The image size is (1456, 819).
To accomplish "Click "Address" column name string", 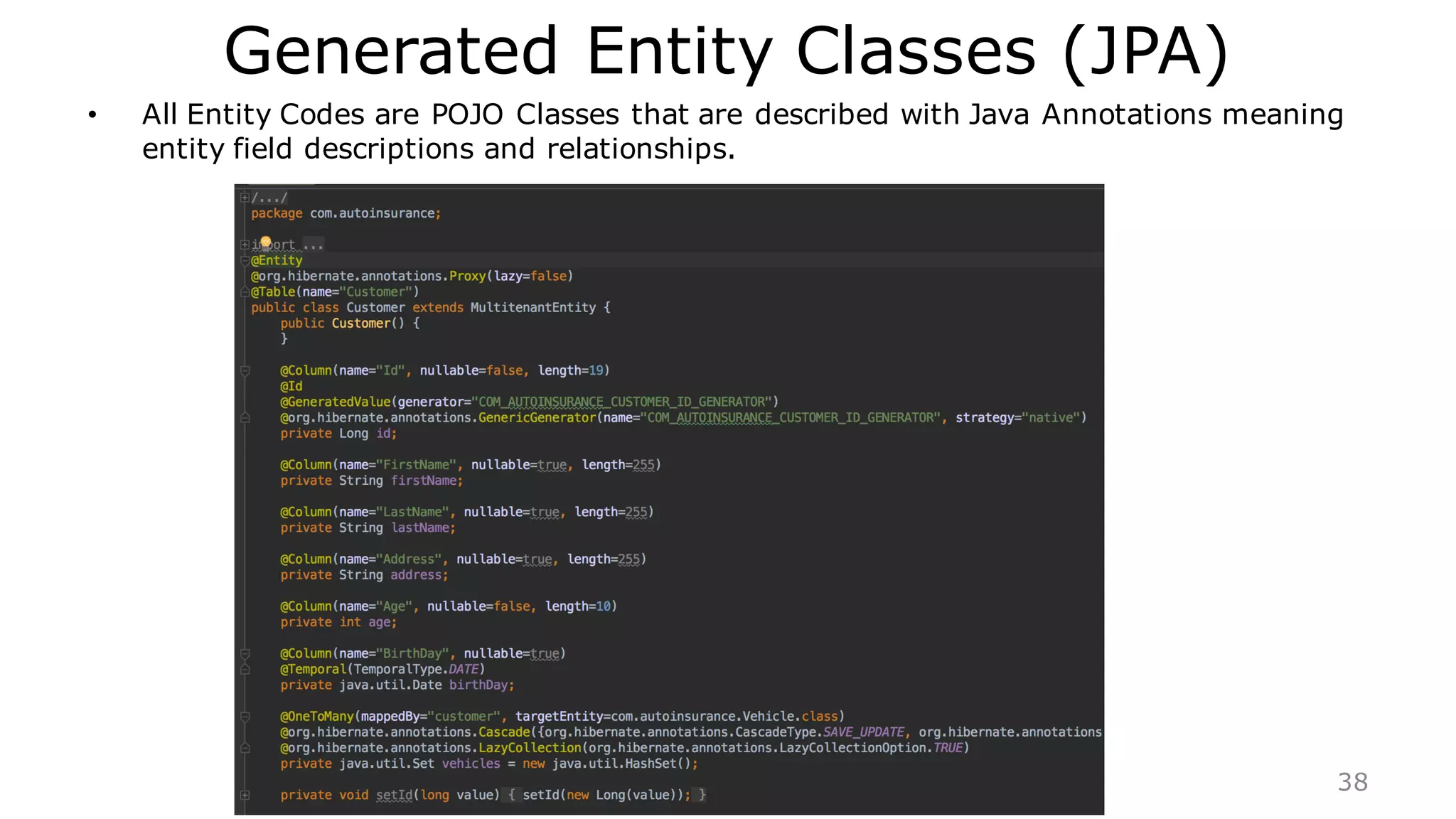I will coord(409,560).
